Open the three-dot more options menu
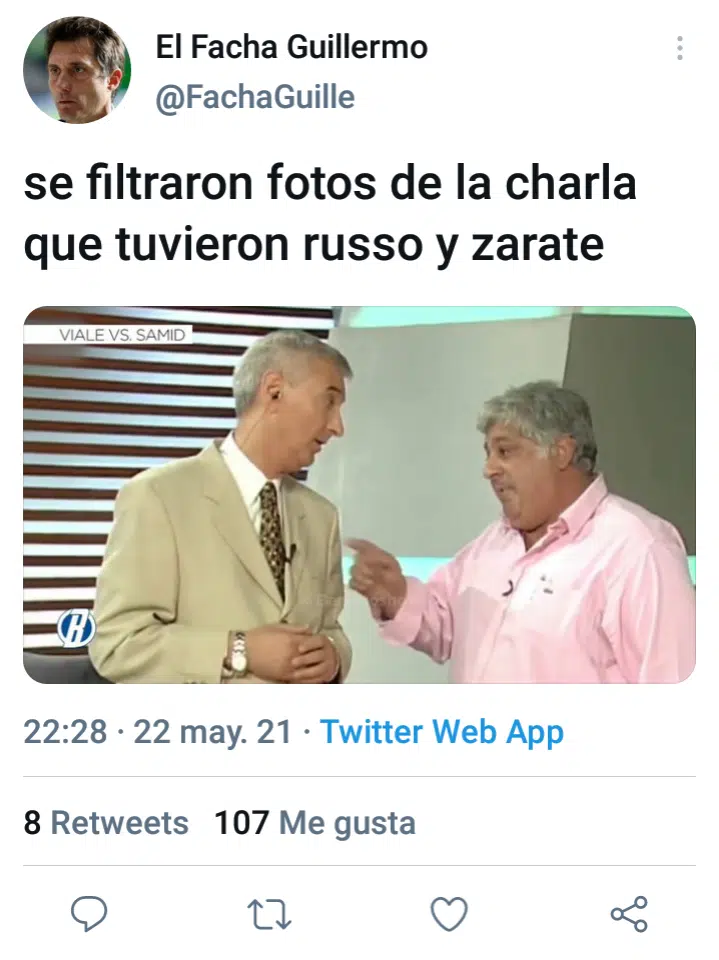 pos(679,48)
